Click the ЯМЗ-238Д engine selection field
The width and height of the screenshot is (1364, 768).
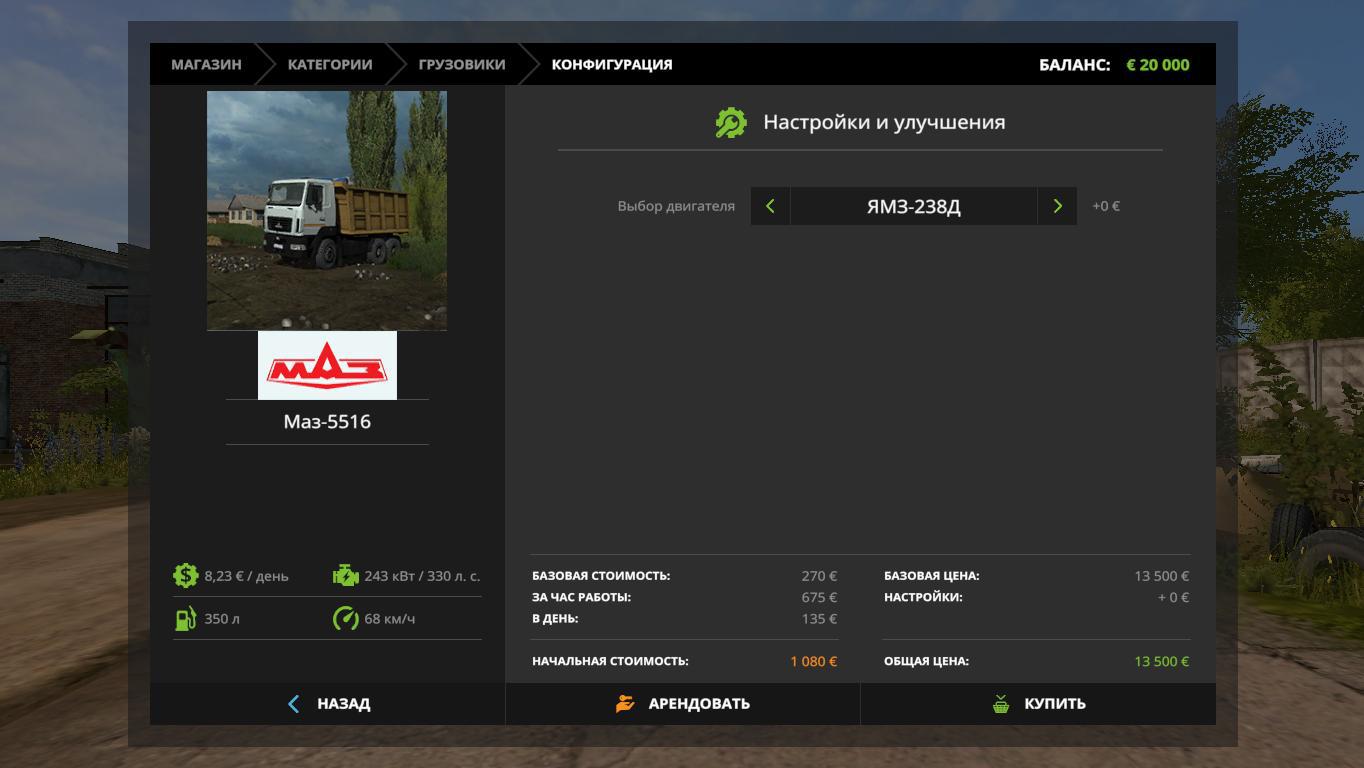(x=913, y=206)
